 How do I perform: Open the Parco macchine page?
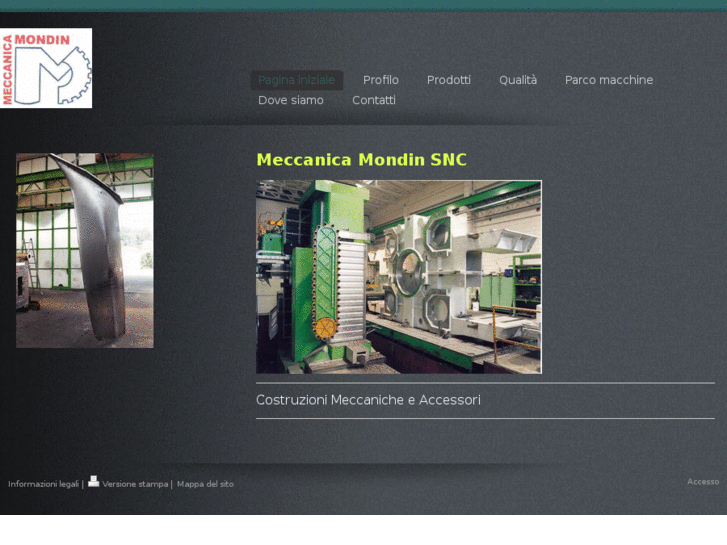[x=608, y=80]
